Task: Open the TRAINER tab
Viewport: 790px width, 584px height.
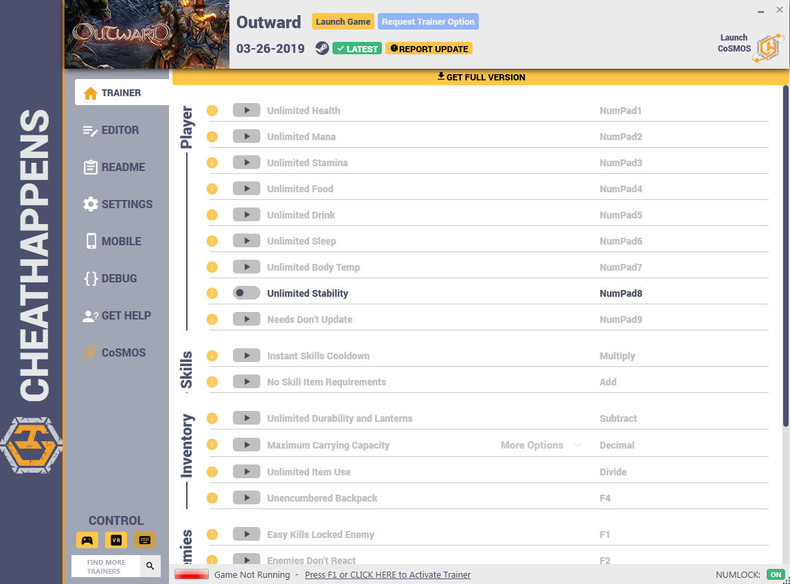Action: click(121, 92)
